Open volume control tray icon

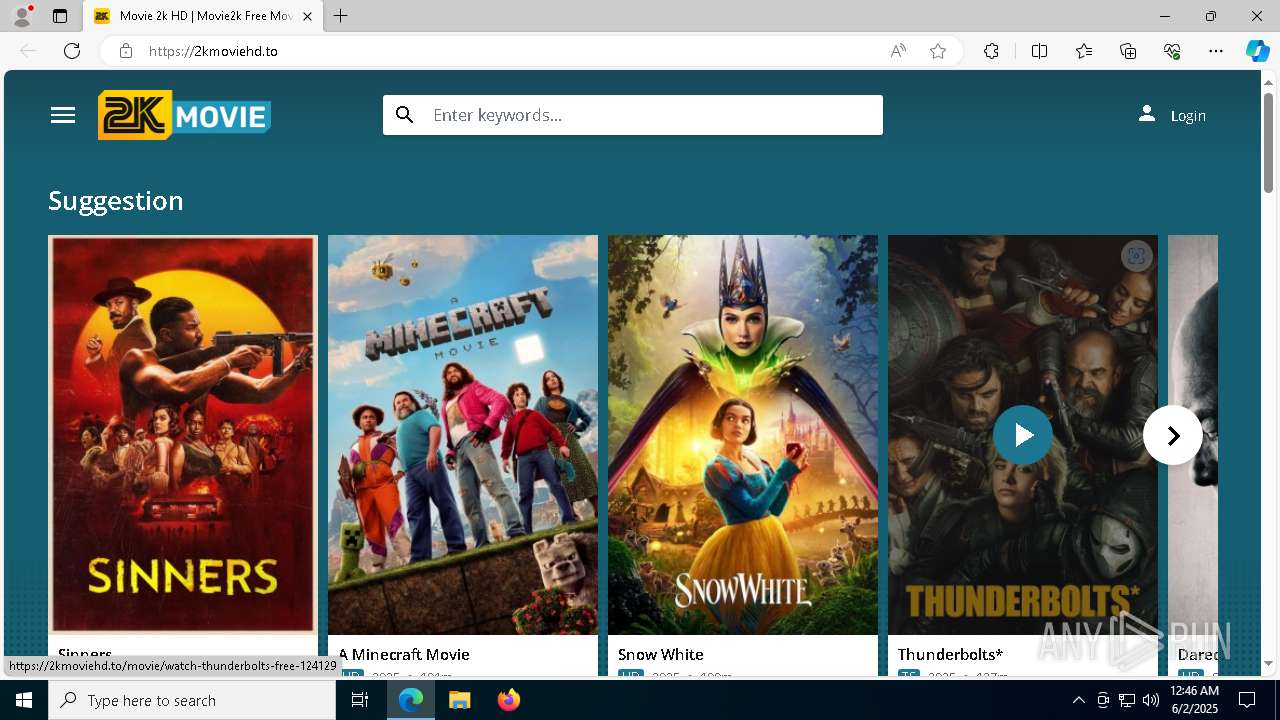(x=1151, y=700)
